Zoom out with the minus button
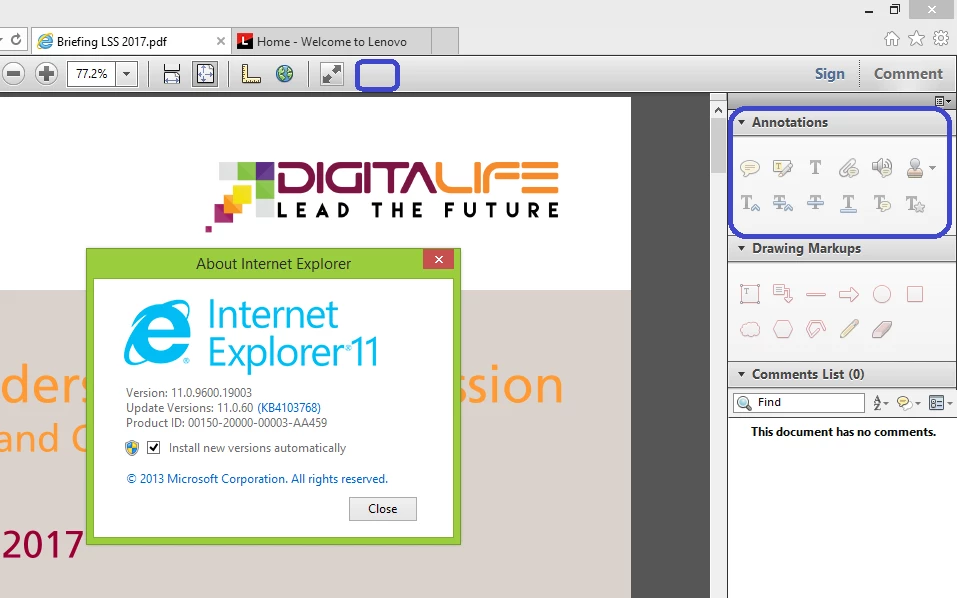The image size is (957, 598). (x=13, y=74)
